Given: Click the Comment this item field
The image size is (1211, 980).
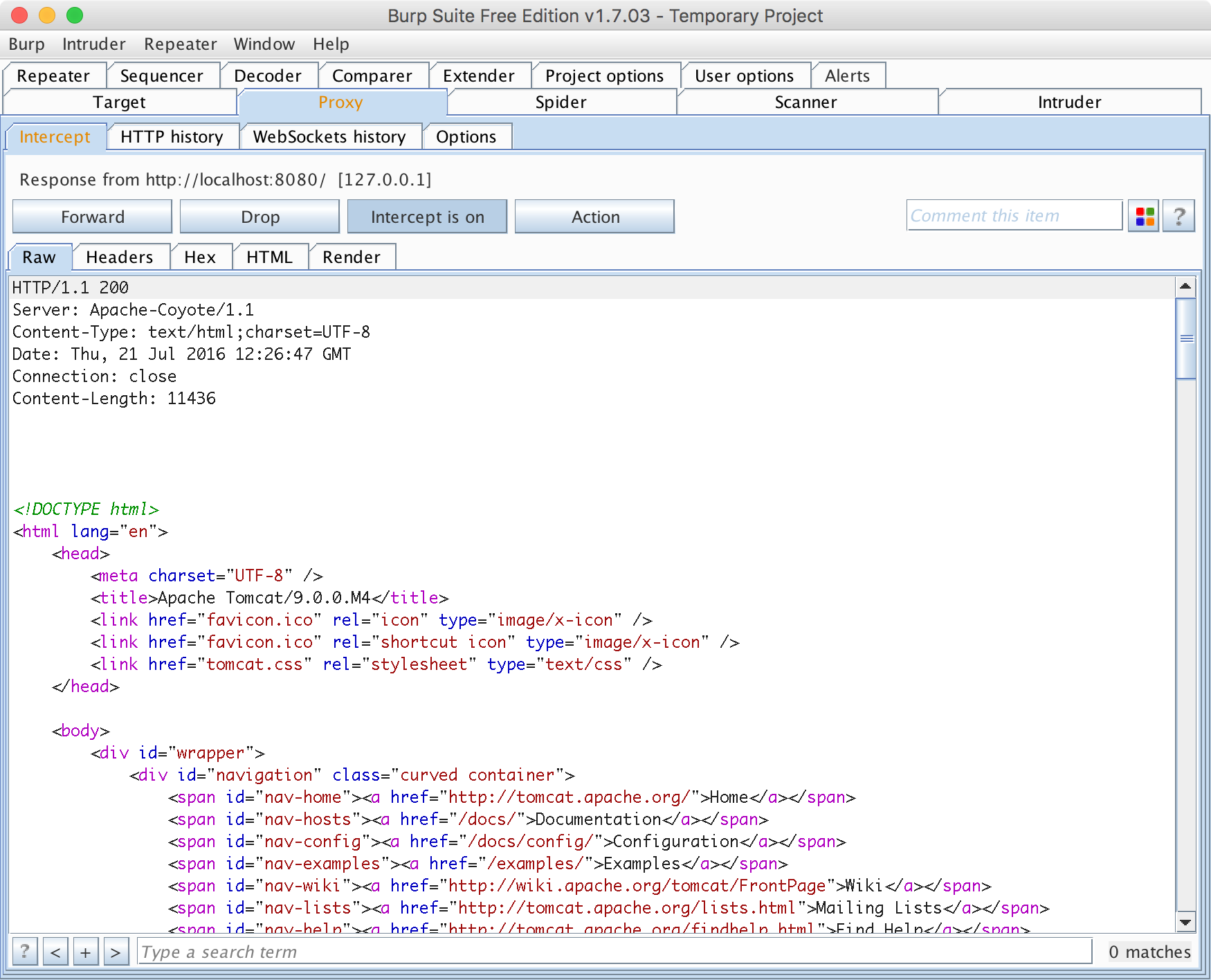Looking at the screenshot, I should pos(1014,216).
